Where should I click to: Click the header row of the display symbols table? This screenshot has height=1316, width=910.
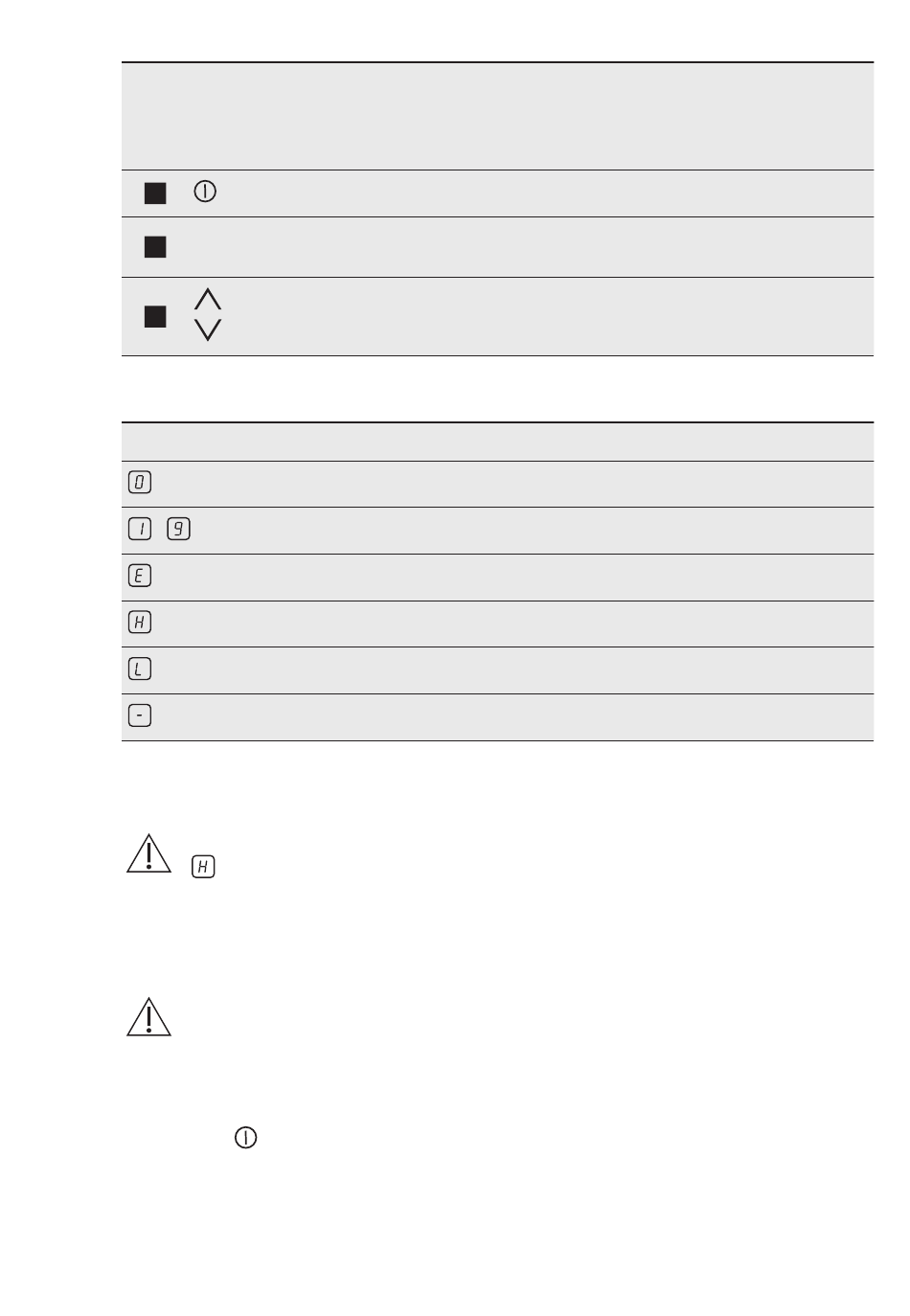tap(497, 442)
